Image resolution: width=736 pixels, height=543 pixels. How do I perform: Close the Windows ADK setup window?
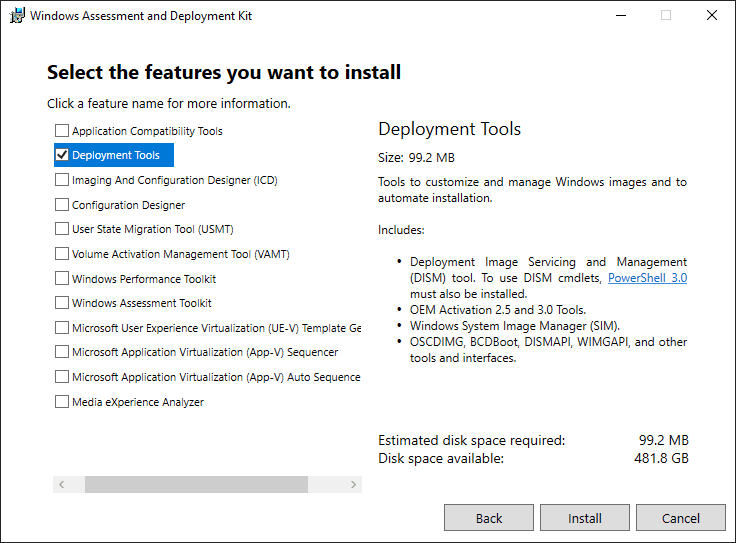712,16
